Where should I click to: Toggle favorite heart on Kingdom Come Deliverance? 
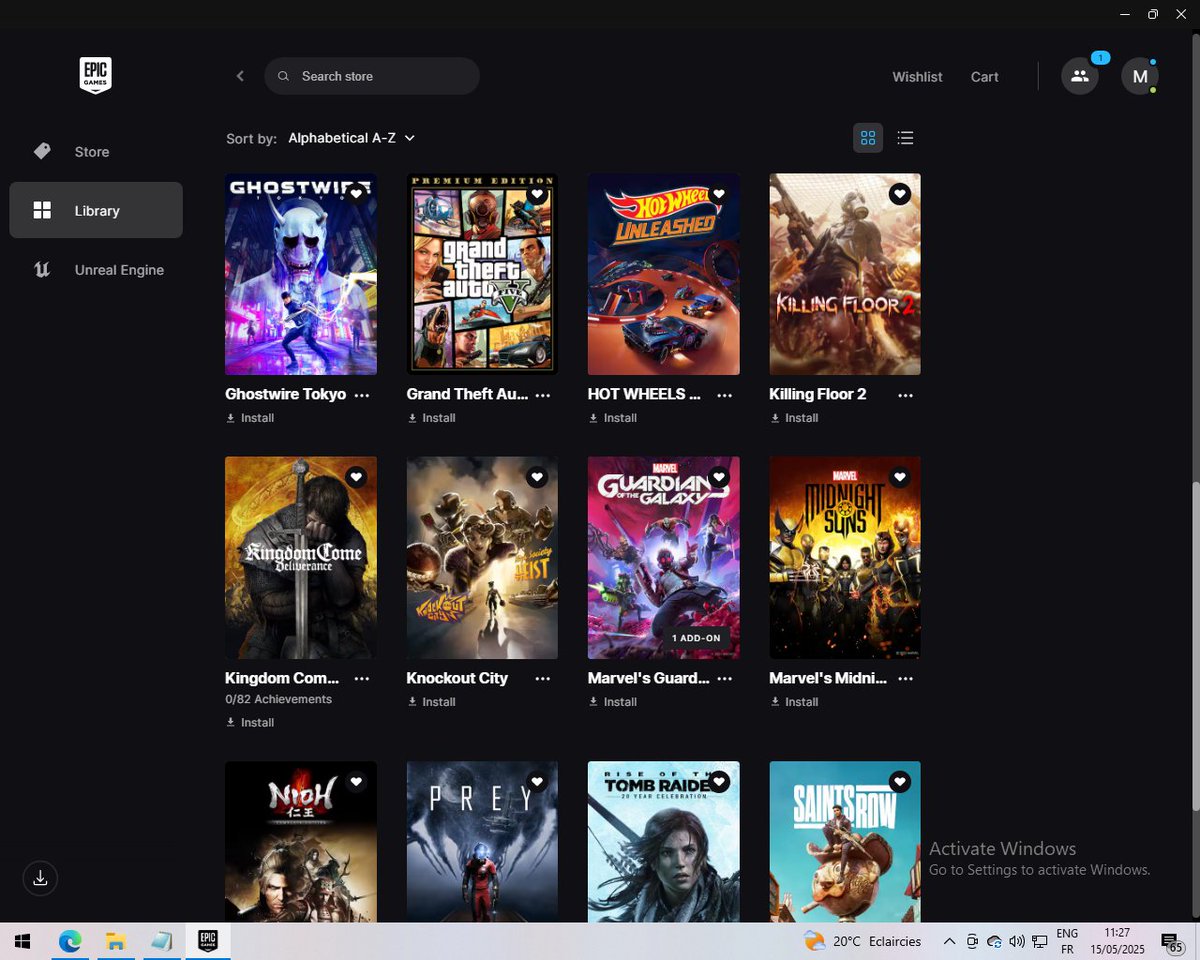click(356, 478)
